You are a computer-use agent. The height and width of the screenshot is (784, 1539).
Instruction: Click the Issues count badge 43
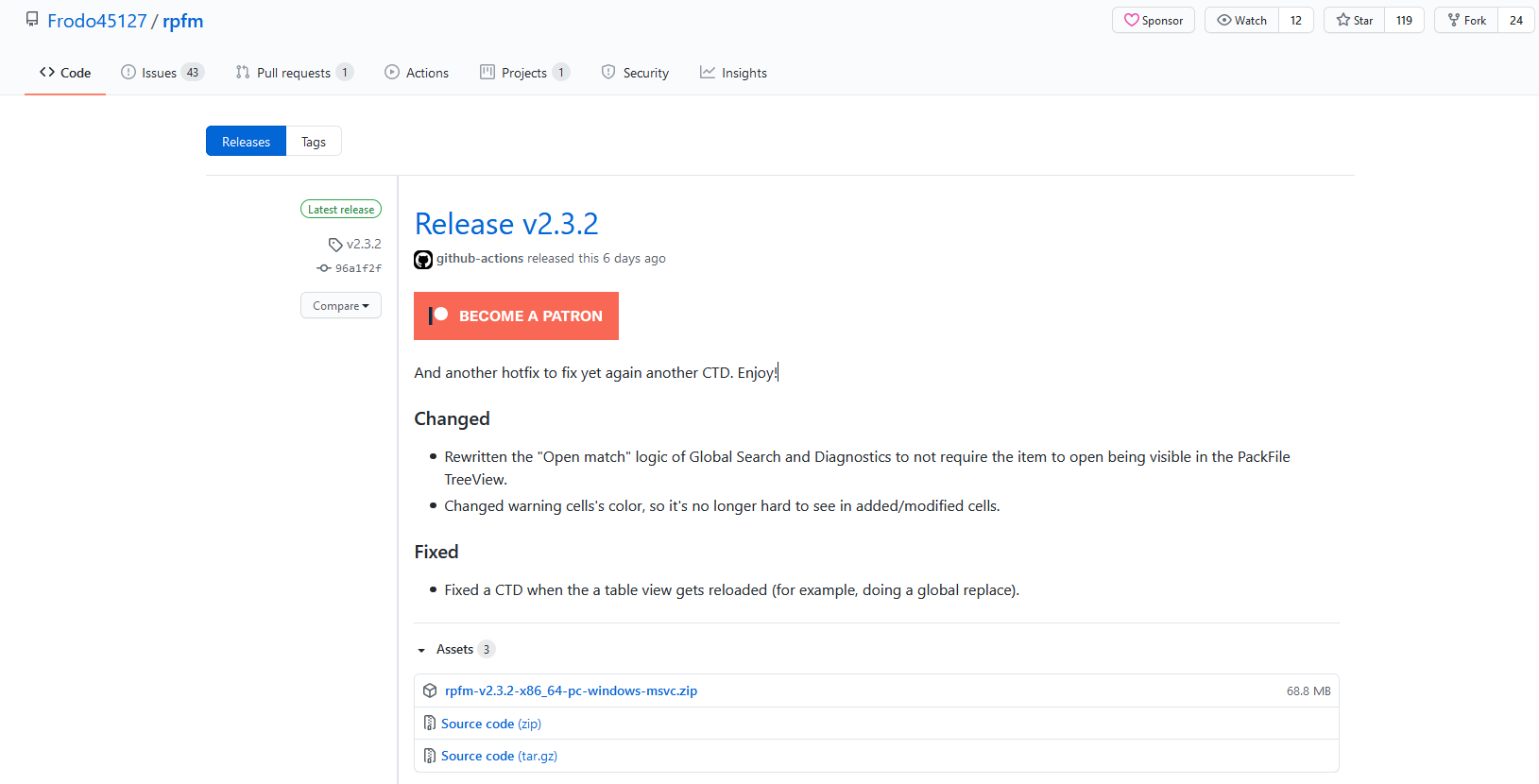(x=193, y=73)
